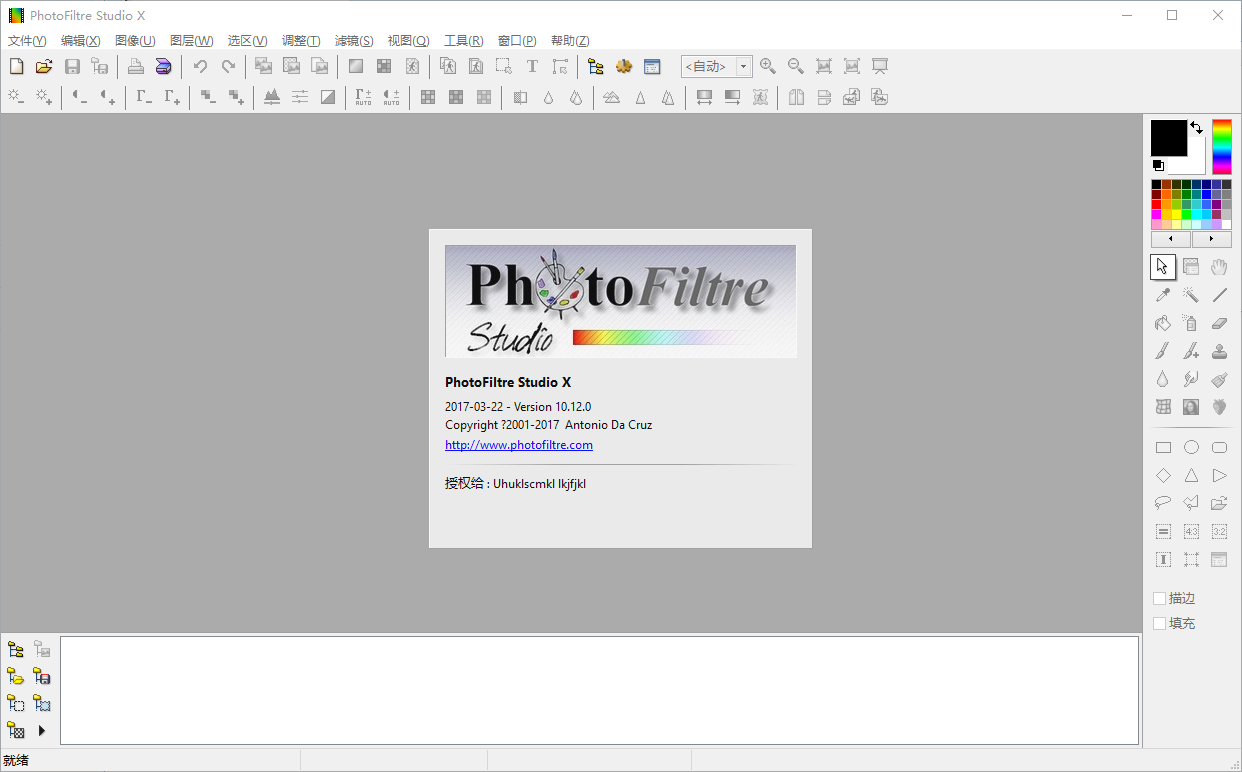Choose the Eraser tool
Image resolution: width=1242 pixels, height=772 pixels.
point(1219,323)
